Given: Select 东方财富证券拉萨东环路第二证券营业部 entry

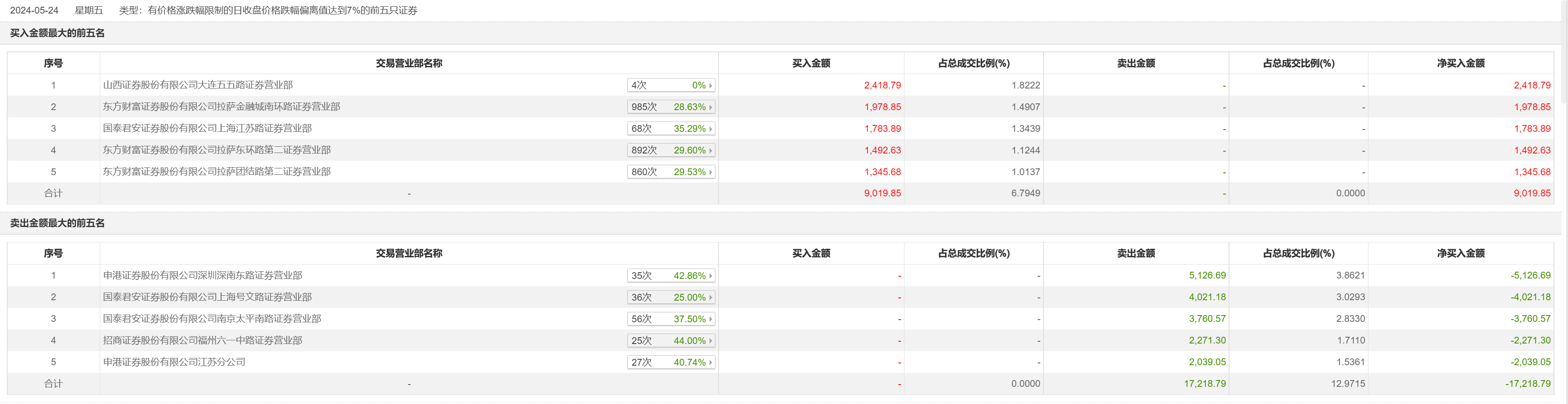Looking at the screenshot, I should pos(217,150).
